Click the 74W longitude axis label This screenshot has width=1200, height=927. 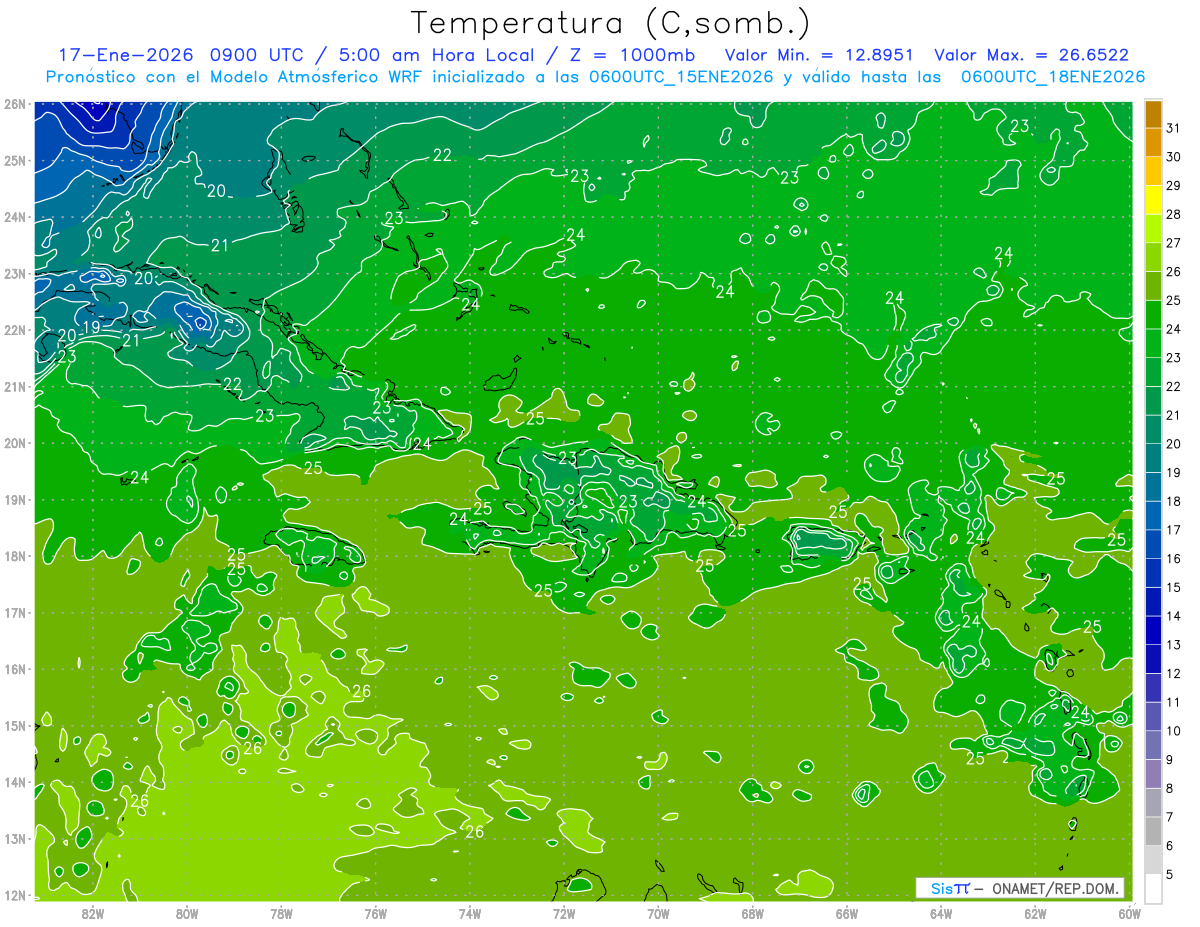pyautogui.click(x=470, y=913)
